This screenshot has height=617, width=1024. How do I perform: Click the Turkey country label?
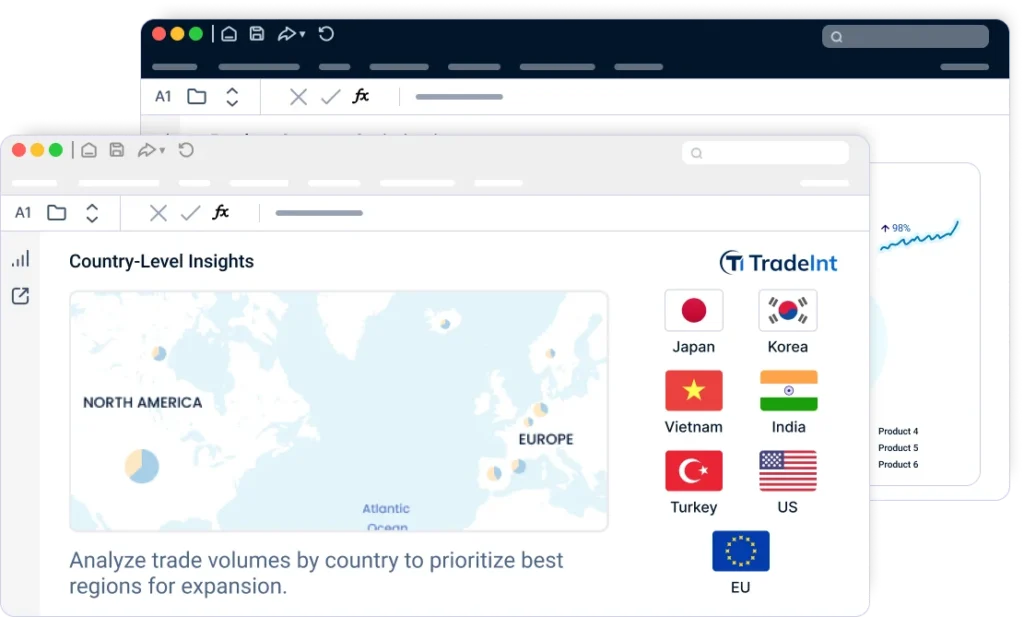tap(694, 507)
